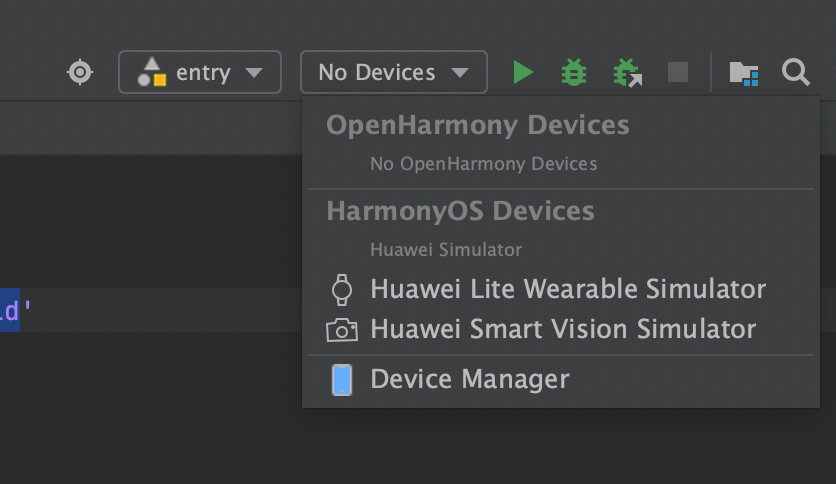Click the No Devices dropdown arrow

point(460,72)
